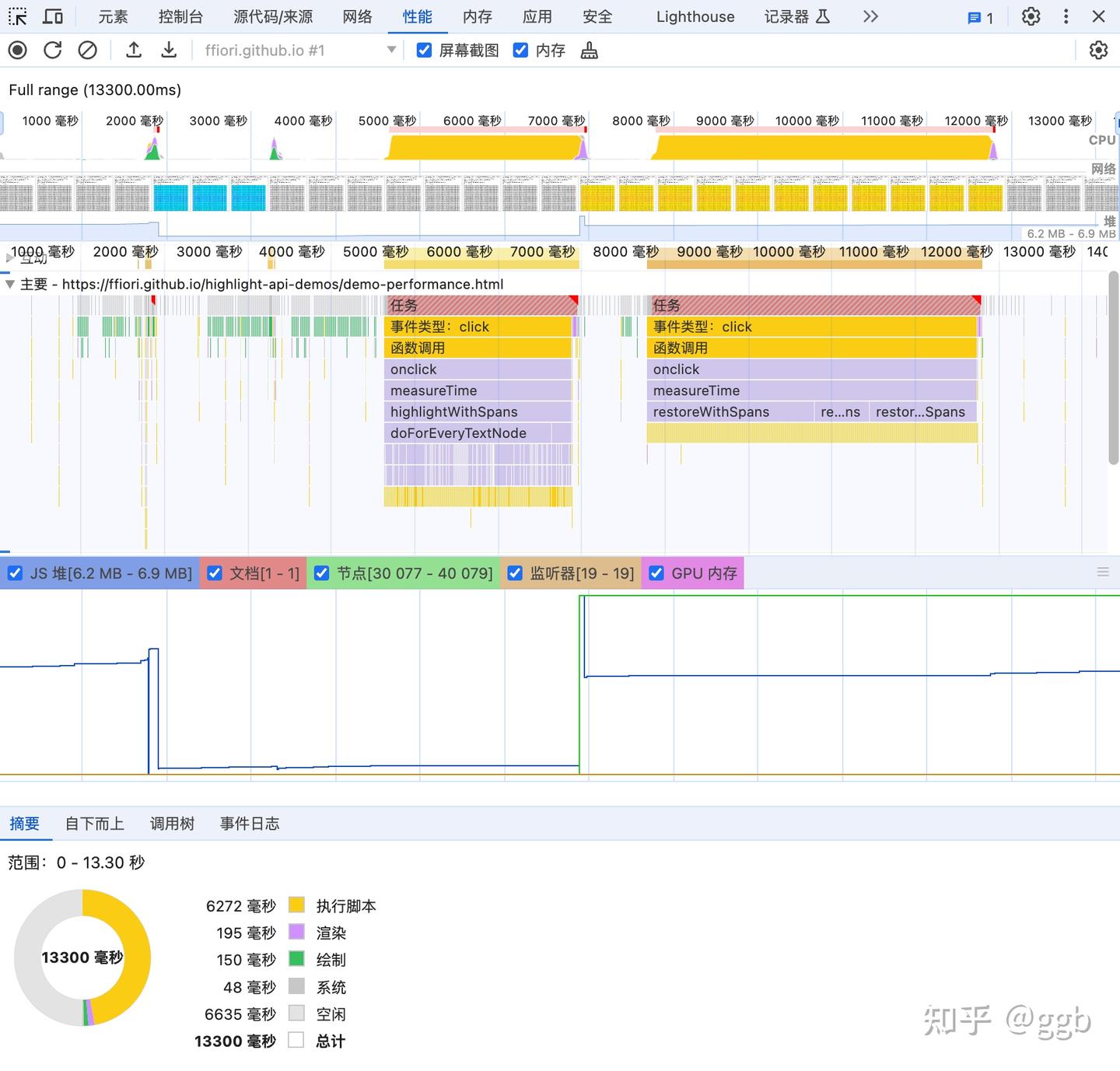Click the reload and record icon
Screen dimensions: 1120x1071
(52, 51)
